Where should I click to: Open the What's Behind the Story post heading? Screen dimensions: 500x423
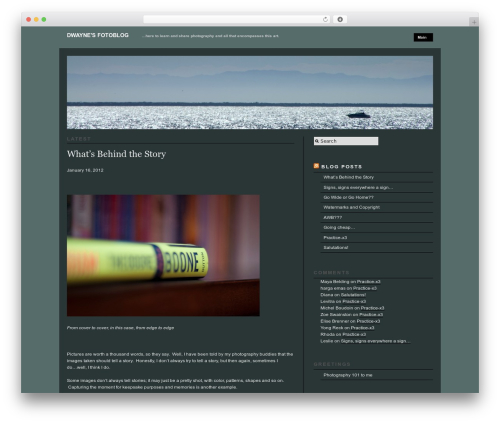[x=116, y=154]
